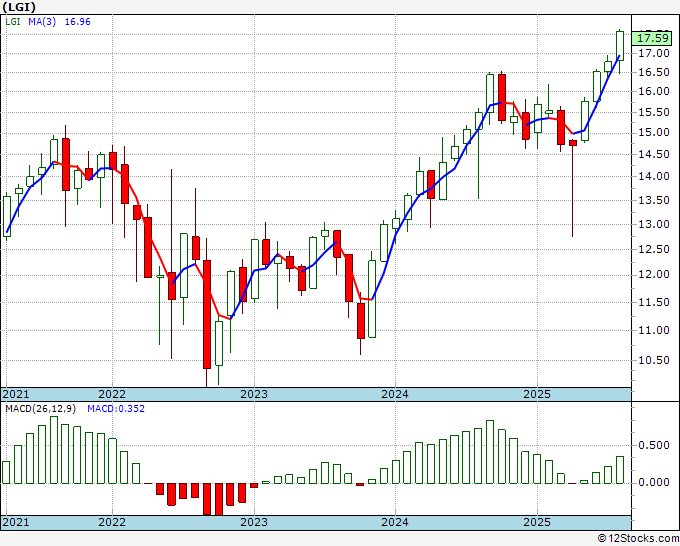
Task: Click the 17.59 current price tag
Action: pos(654,38)
